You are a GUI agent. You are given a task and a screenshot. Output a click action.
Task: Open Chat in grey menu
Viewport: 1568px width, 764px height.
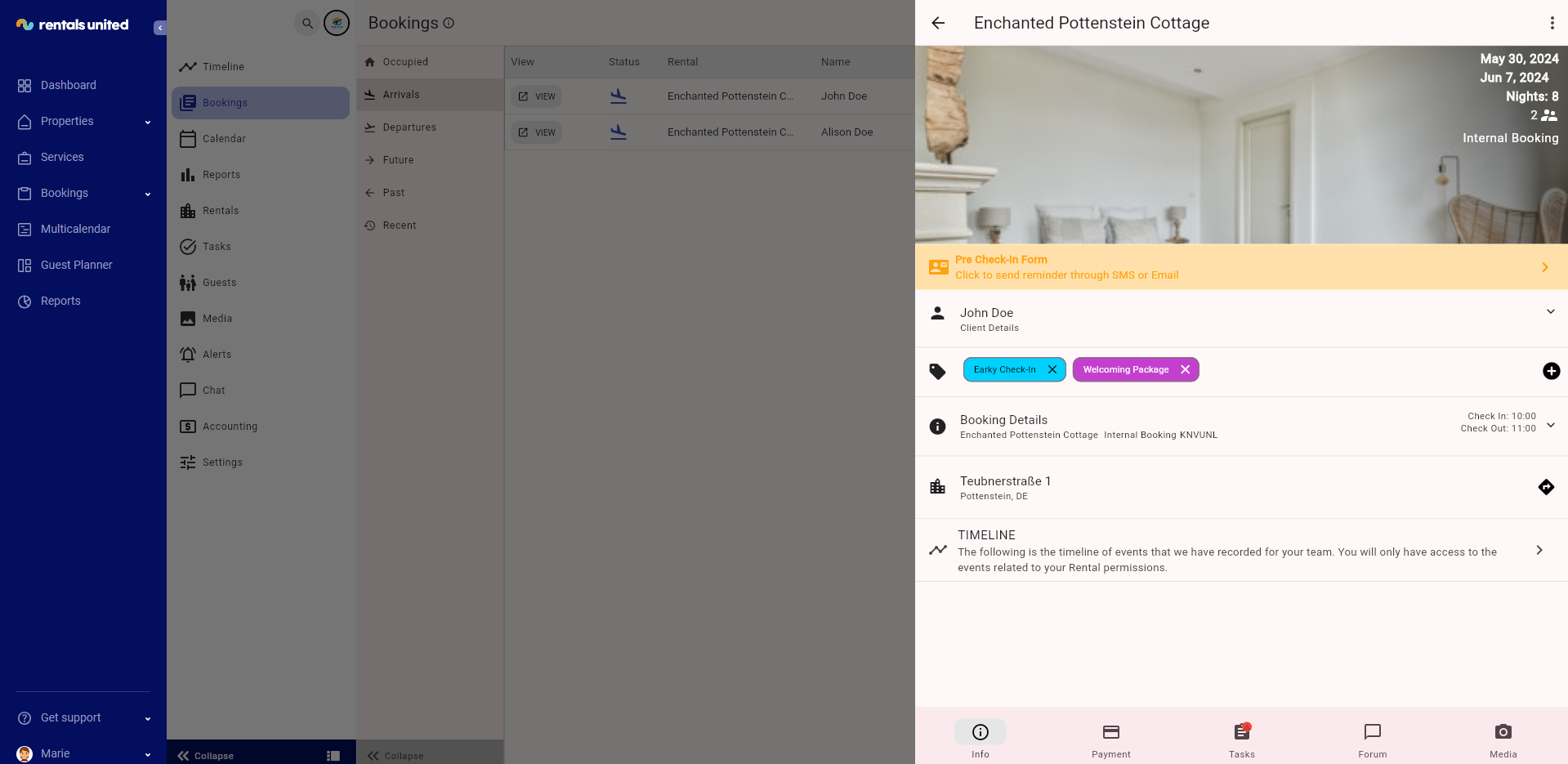(261, 391)
